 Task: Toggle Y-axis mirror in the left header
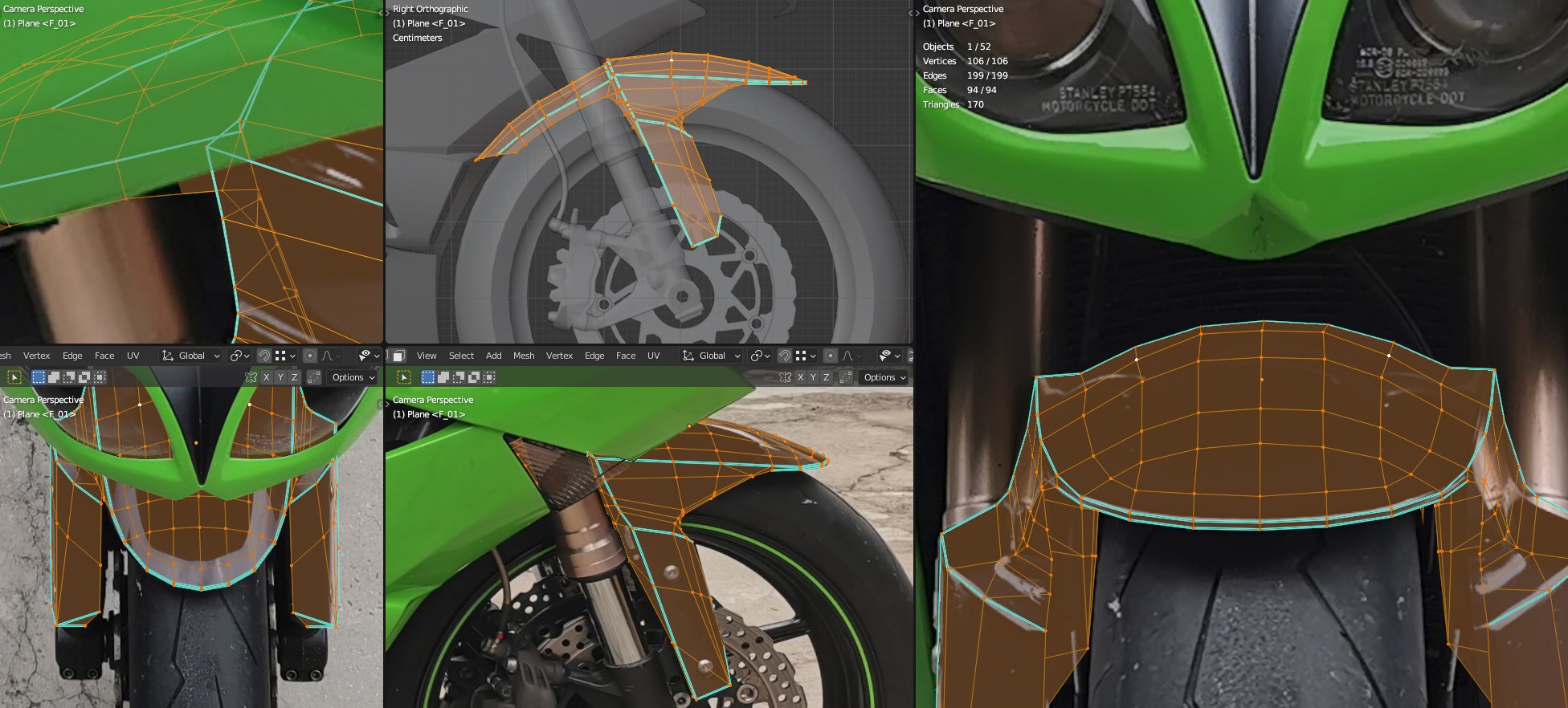(x=280, y=377)
